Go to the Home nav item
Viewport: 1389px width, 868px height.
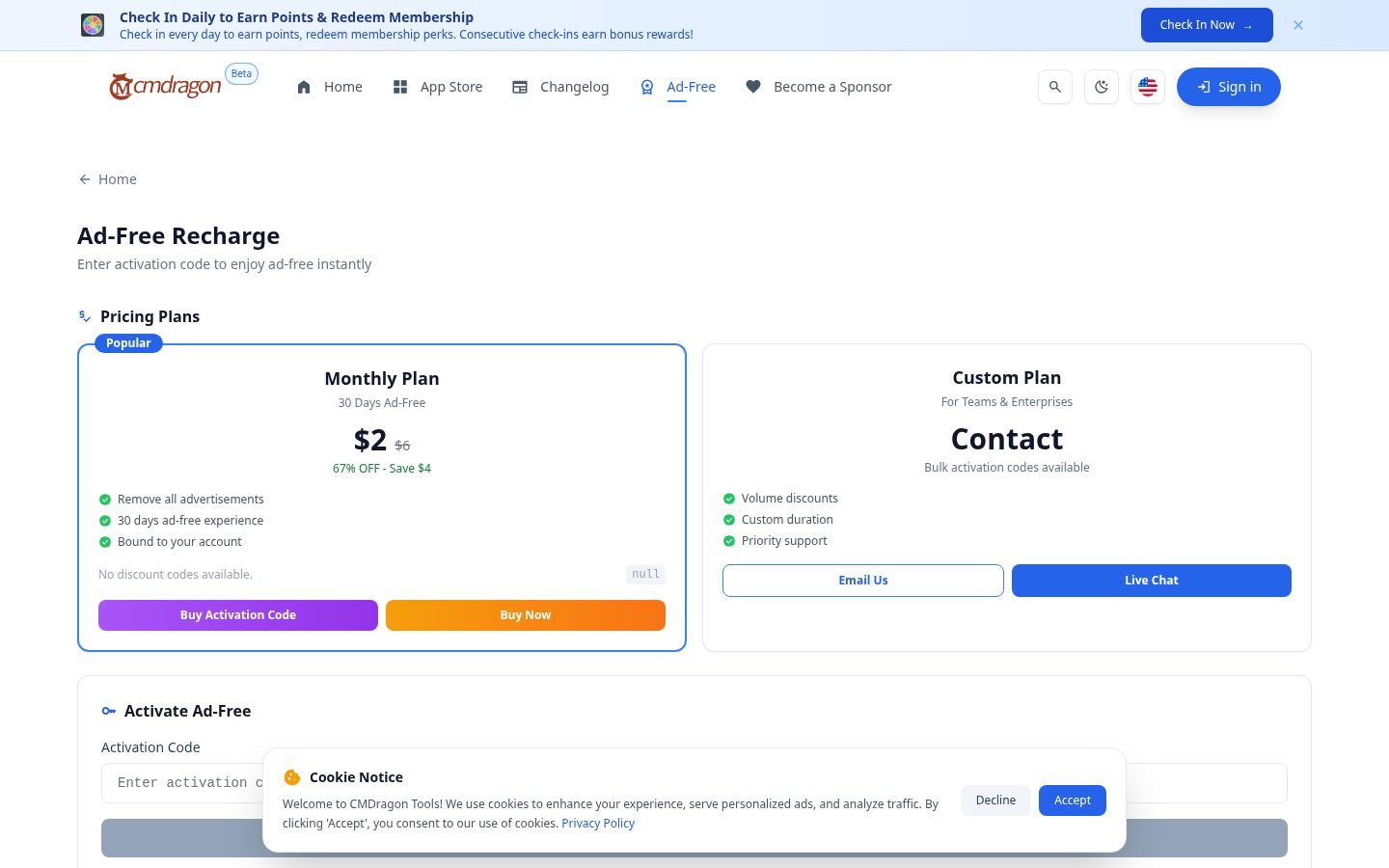[330, 87]
